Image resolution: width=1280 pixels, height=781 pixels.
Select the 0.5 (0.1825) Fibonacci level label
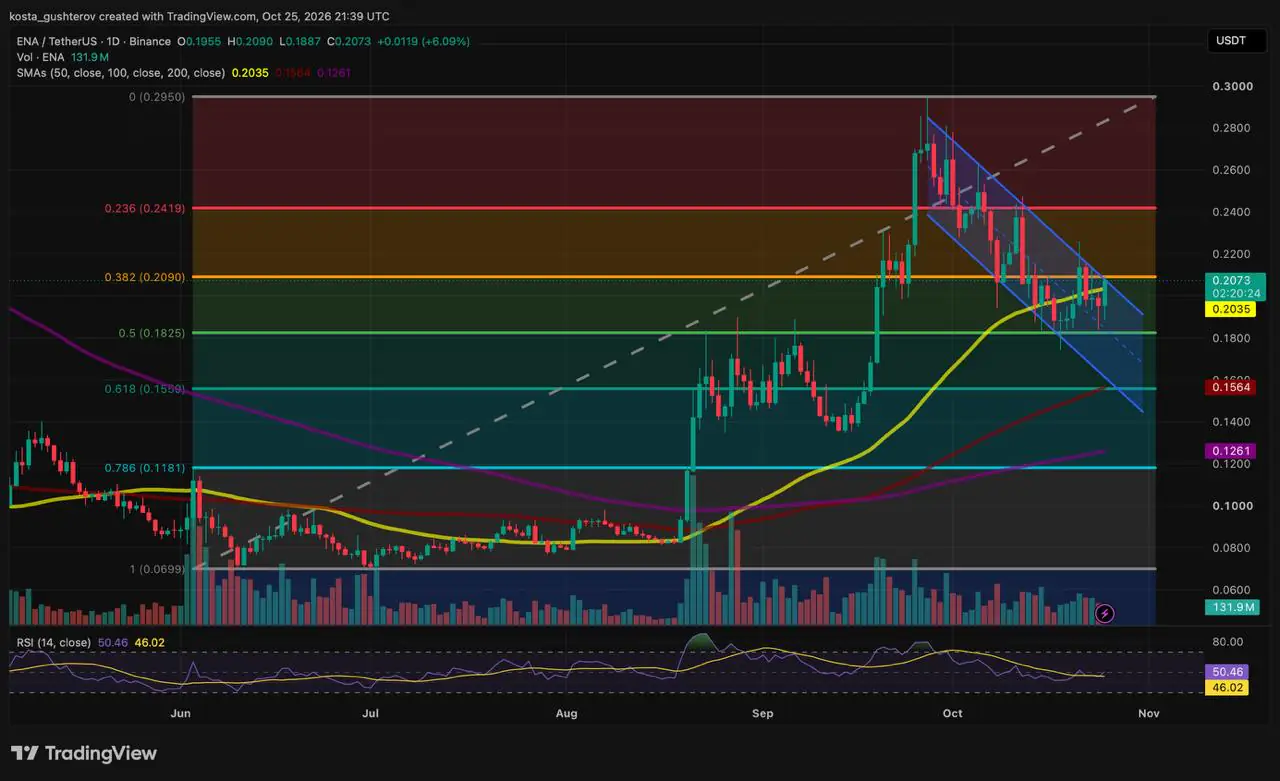click(x=152, y=333)
